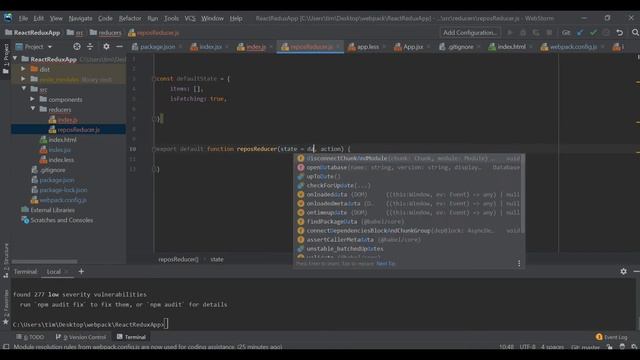640x360 pixels.
Task: Expand the node_modules folder arrow
Action: [24, 79]
